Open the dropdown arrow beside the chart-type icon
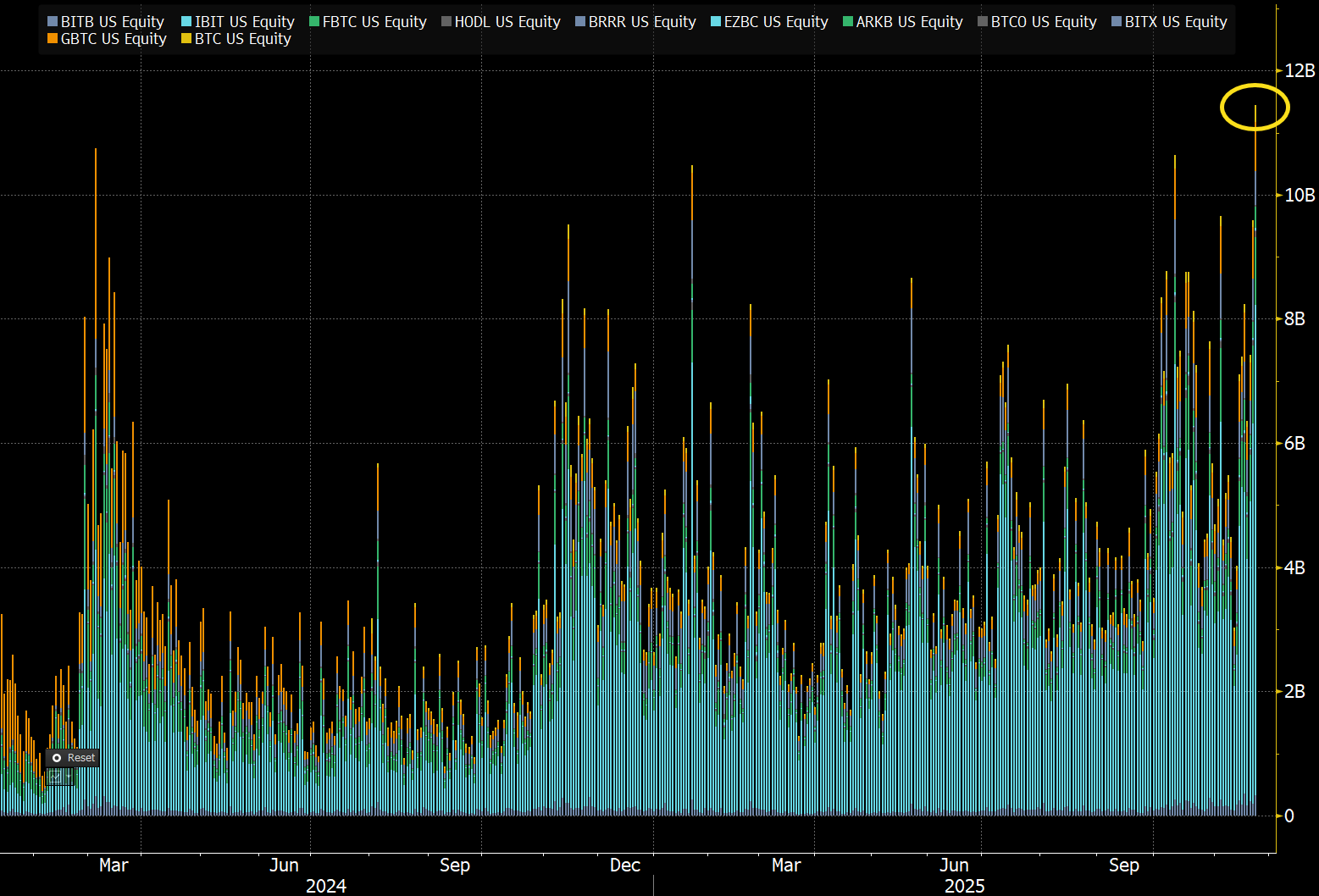The height and width of the screenshot is (896, 1319). tap(68, 777)
